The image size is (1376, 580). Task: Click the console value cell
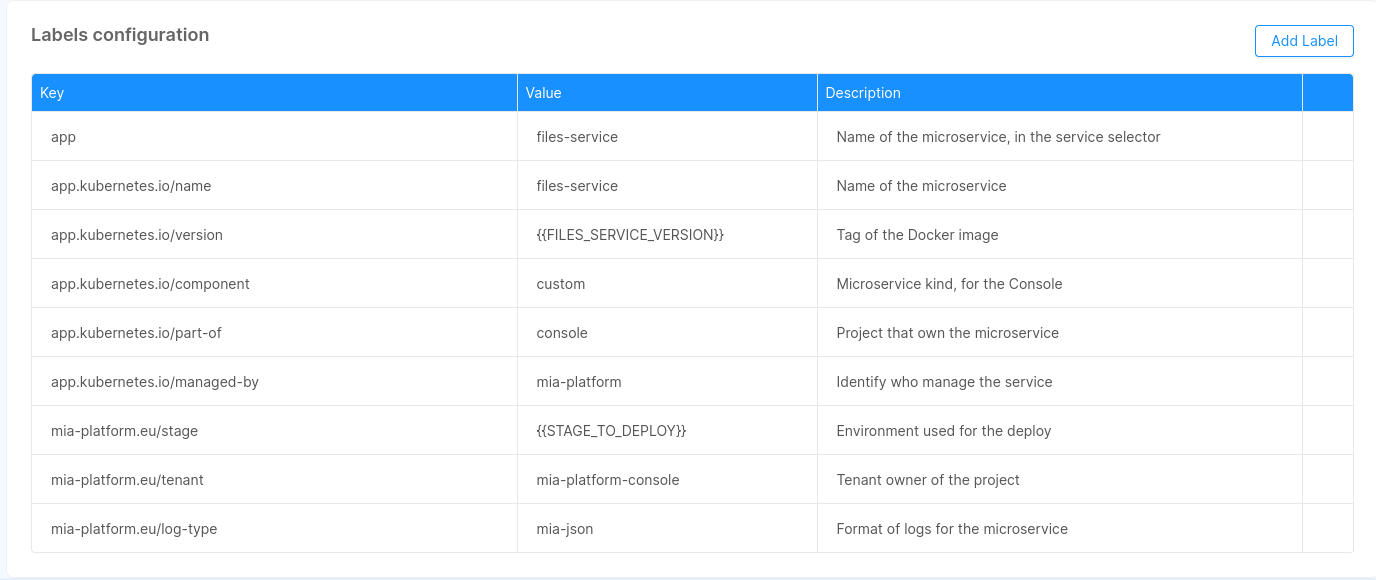(562, 333)
